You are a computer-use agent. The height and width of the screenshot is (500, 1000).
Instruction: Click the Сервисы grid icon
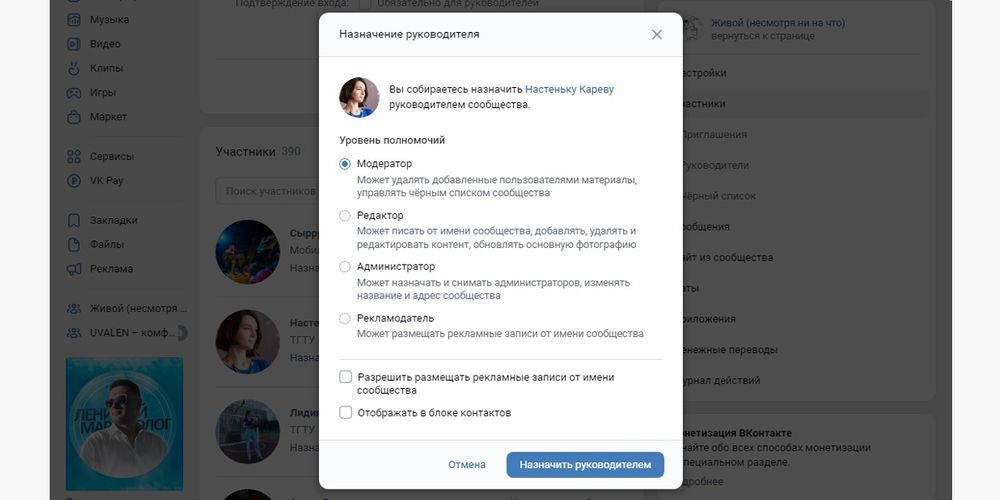pos(74,156)
